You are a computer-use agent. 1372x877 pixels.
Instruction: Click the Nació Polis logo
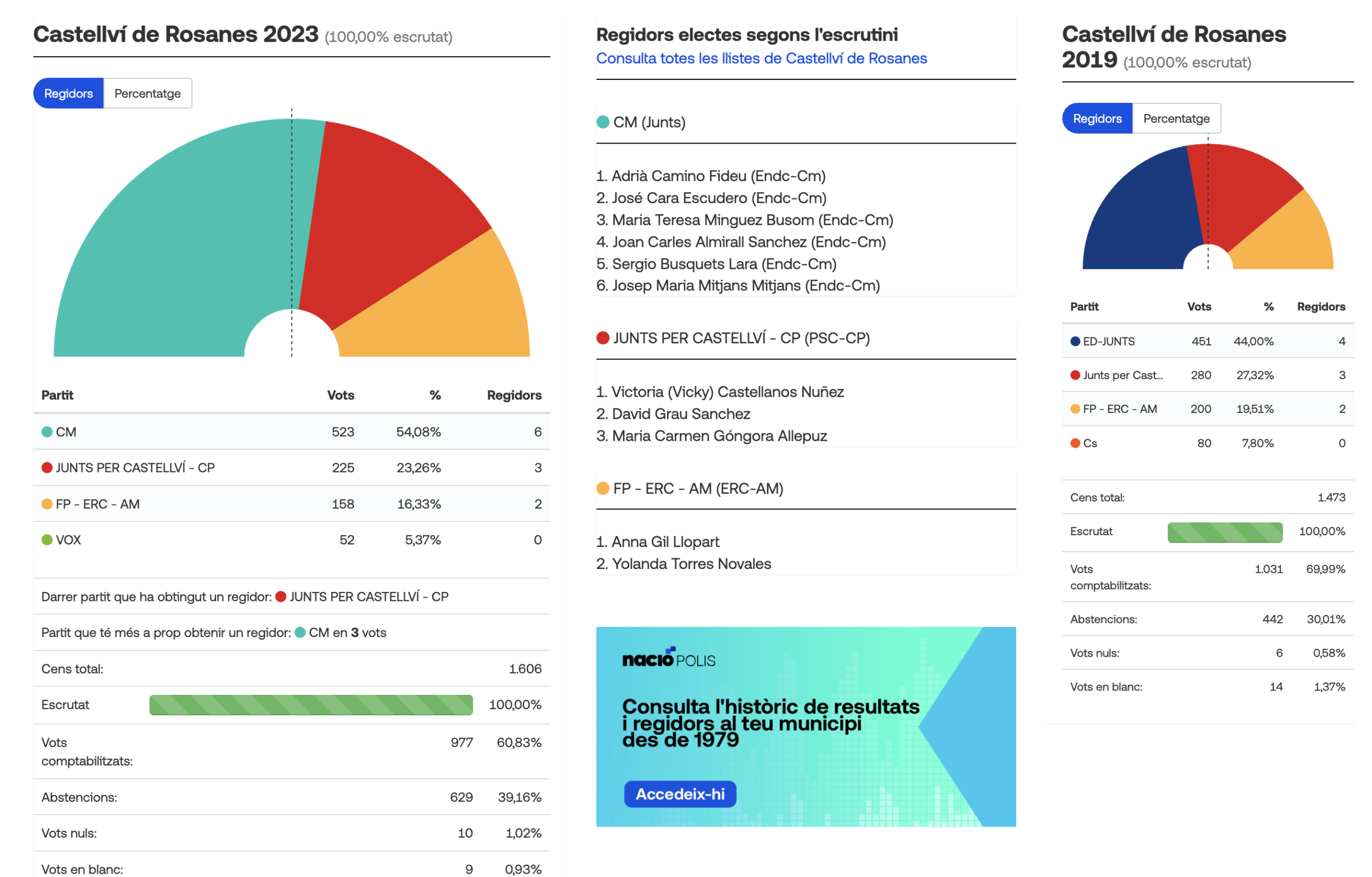(668, 658)
